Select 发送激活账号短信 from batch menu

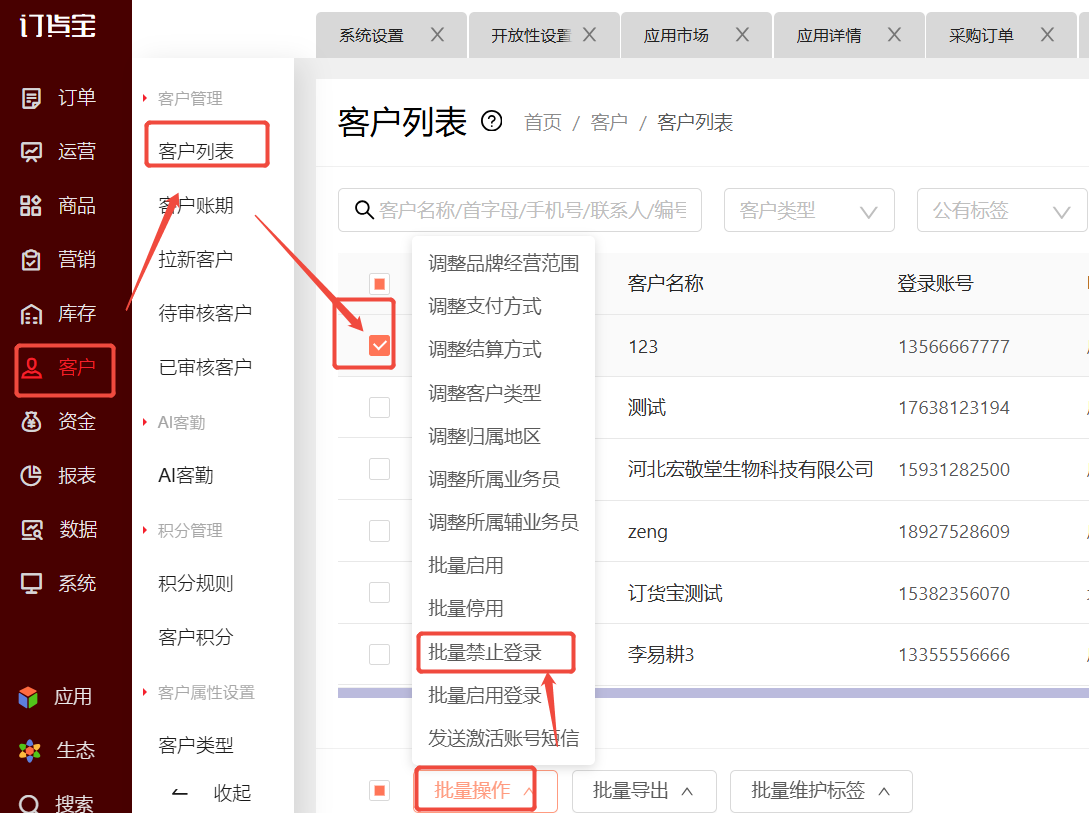coord(504,738)
